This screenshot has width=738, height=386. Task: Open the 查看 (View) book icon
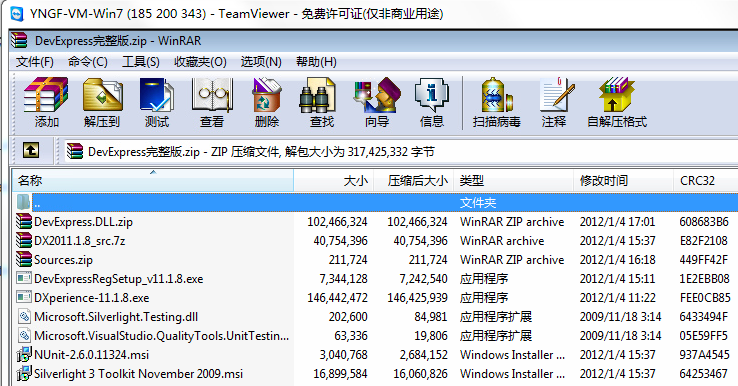pos(212,102)
